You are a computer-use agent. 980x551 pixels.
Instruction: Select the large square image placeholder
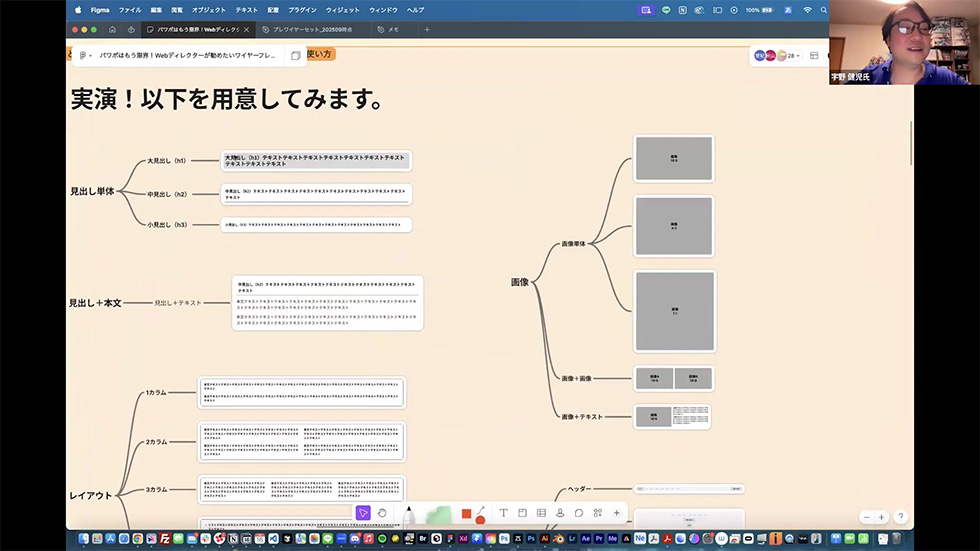(x=675, y=311)
